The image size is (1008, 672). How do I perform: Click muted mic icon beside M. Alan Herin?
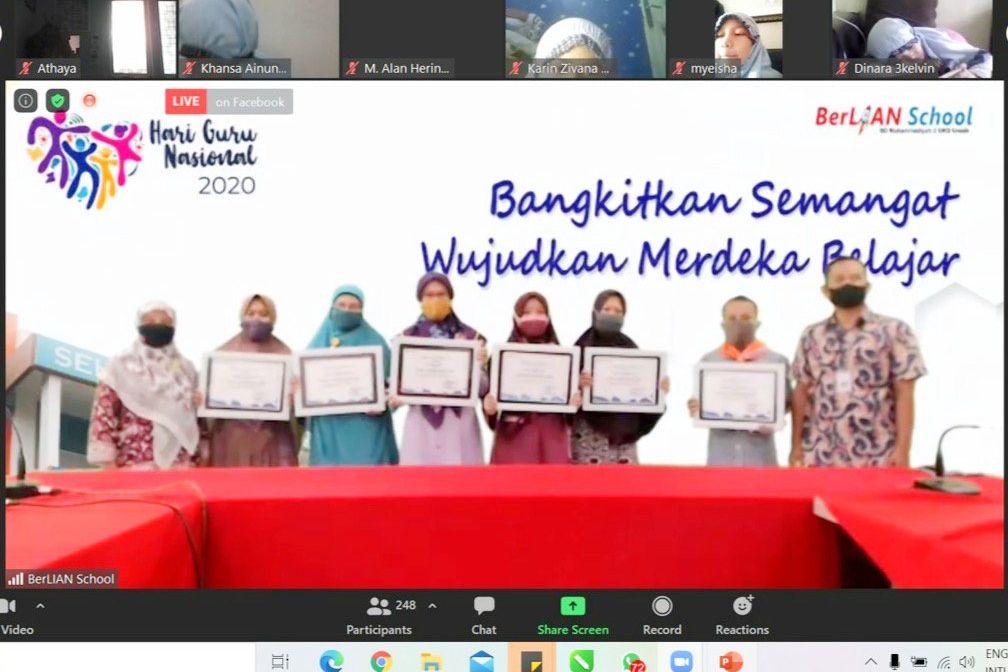tap(352, 68)
